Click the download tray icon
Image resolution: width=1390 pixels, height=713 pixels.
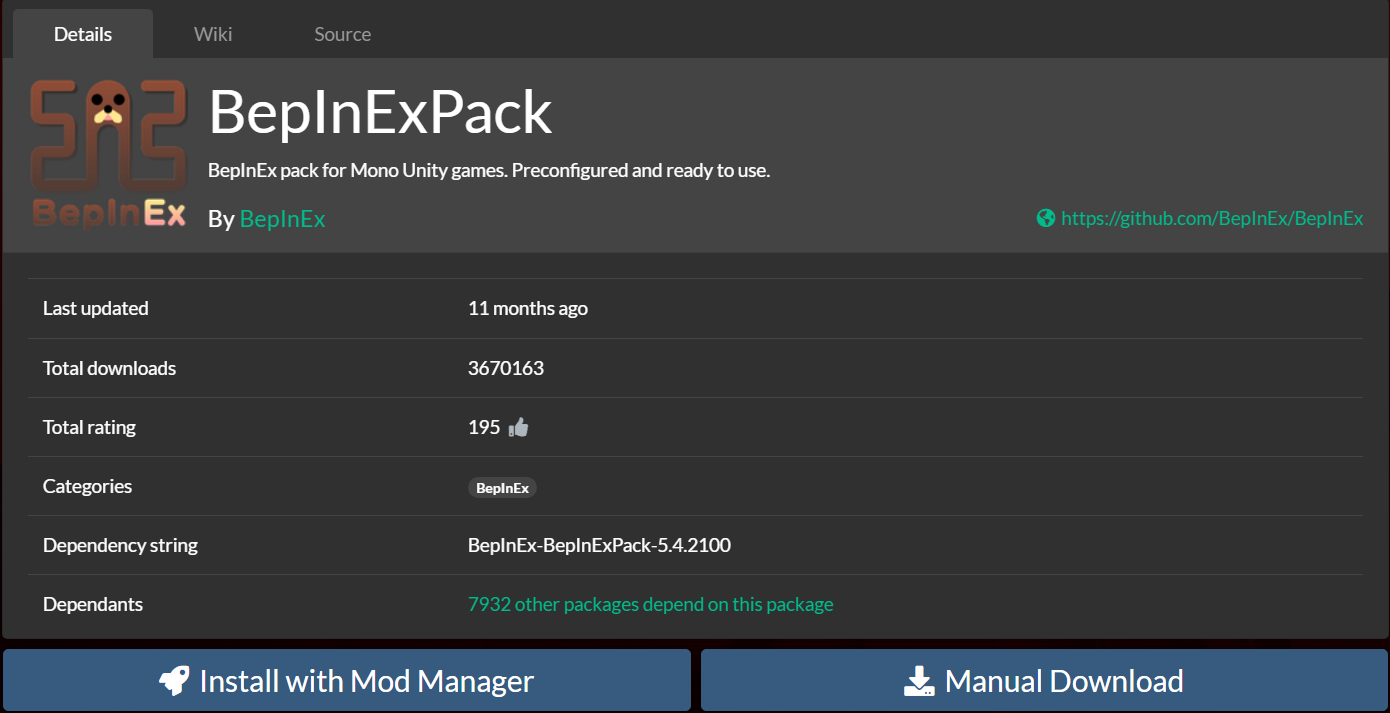click(918, 682)
